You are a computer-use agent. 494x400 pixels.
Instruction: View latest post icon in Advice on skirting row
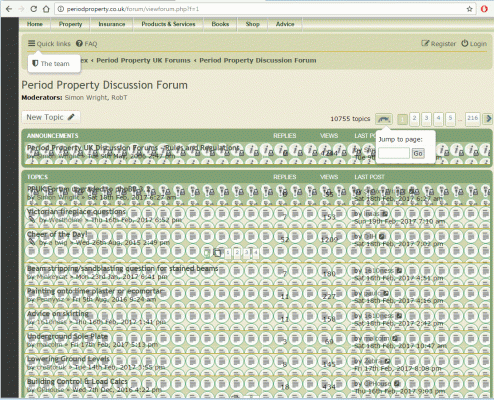coord(399,316)
